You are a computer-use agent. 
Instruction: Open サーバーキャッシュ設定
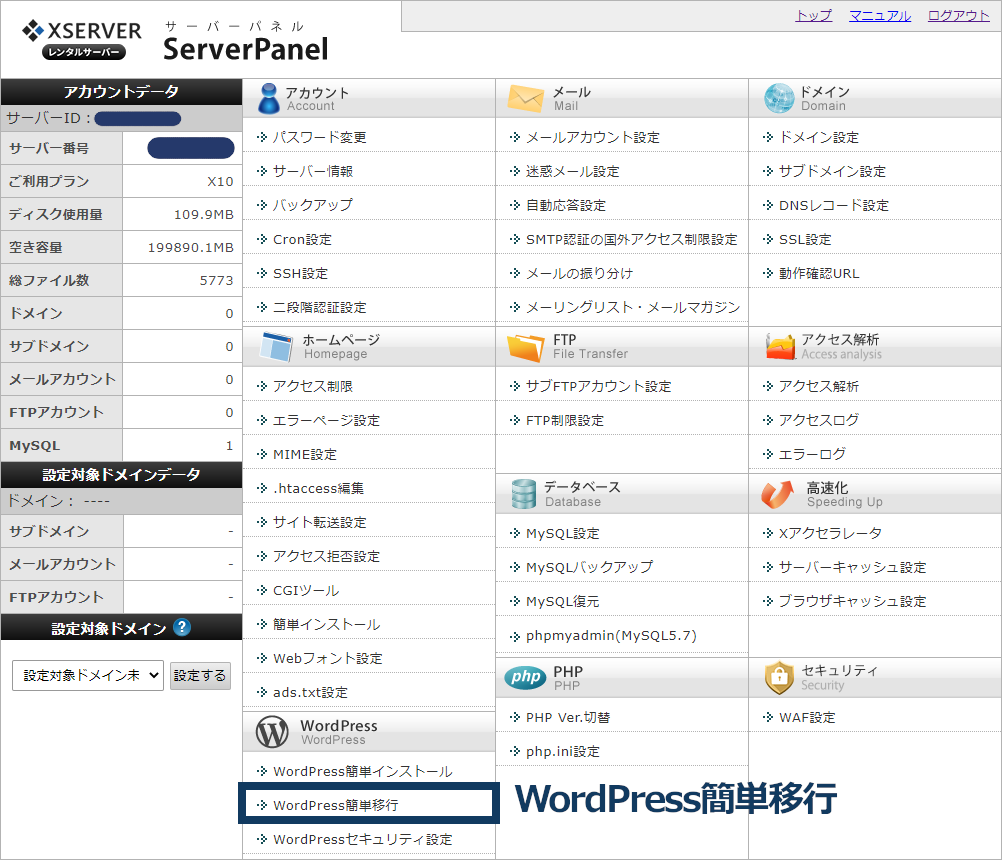(852, 567)
